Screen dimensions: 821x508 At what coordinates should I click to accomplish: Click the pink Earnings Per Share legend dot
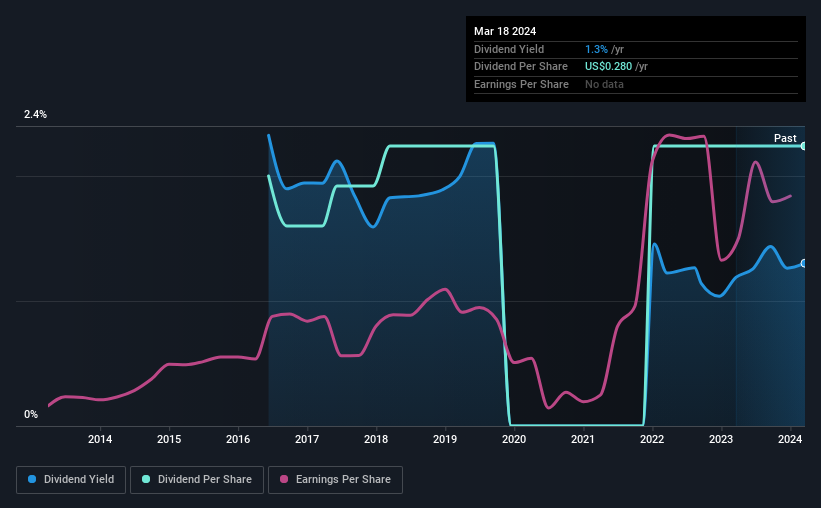tap(284, 479)
